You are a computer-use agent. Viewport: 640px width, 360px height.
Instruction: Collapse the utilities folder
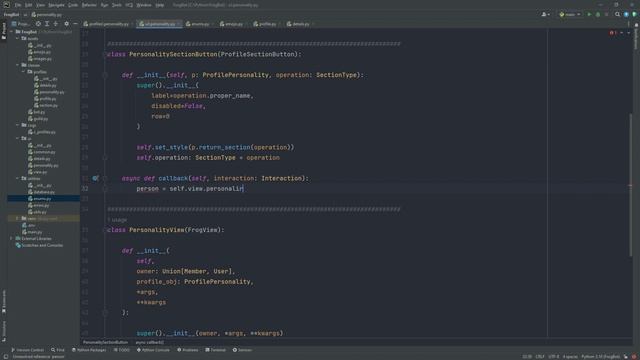18,178
